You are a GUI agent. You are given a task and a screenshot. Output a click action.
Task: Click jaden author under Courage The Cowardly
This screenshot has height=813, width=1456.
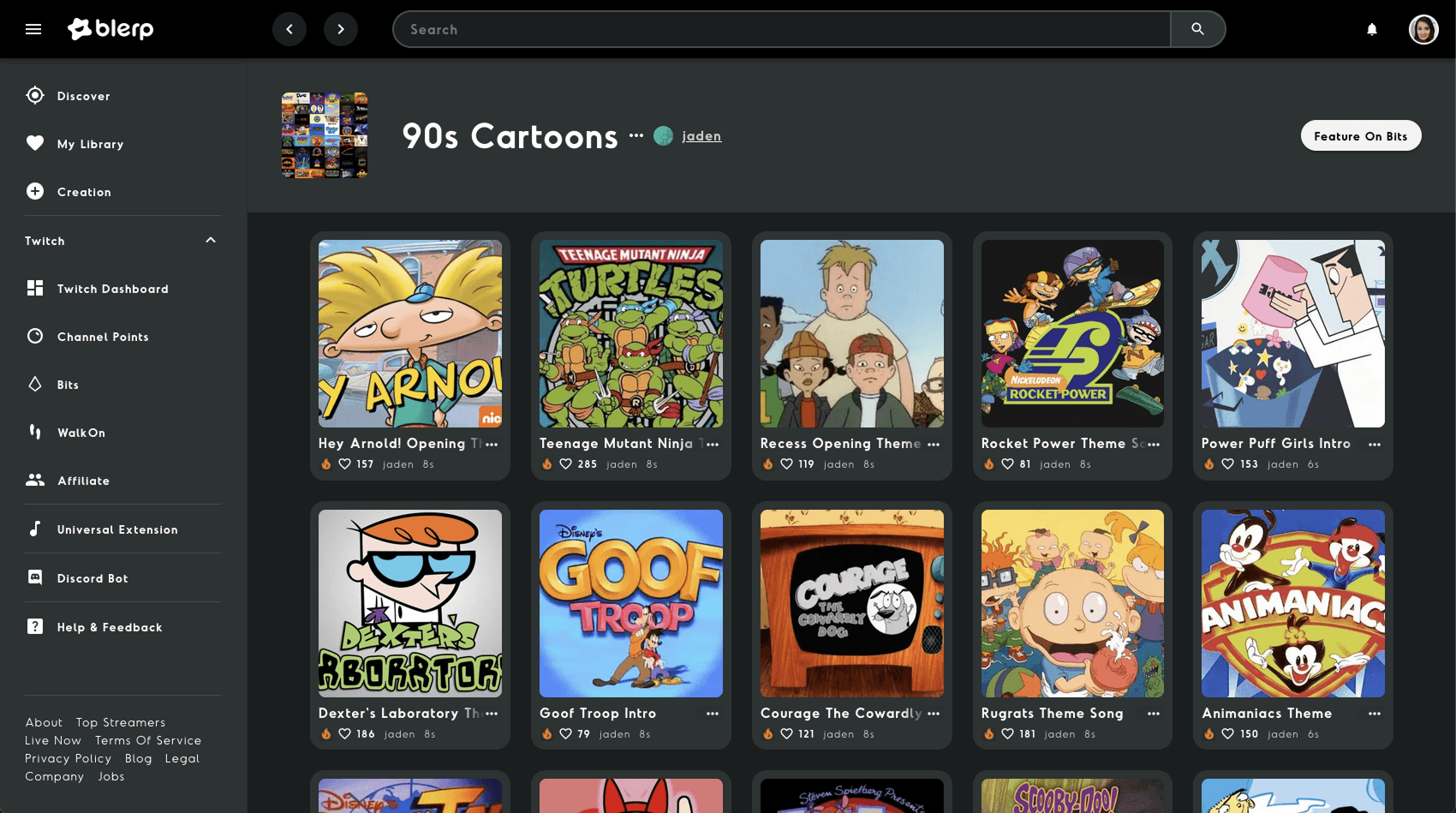[838, 734]
